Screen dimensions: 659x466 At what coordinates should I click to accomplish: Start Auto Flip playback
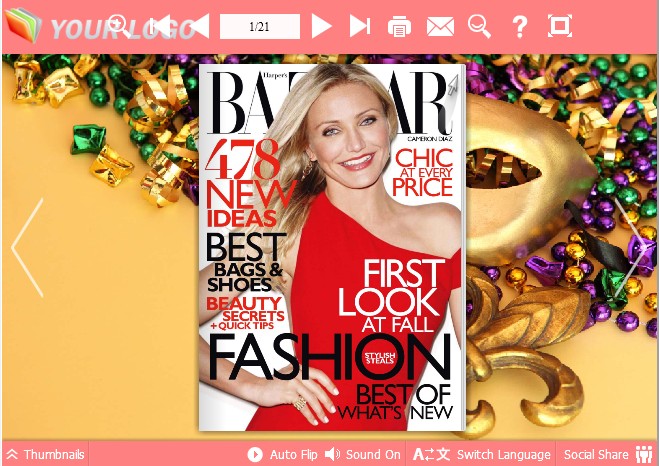282,454
